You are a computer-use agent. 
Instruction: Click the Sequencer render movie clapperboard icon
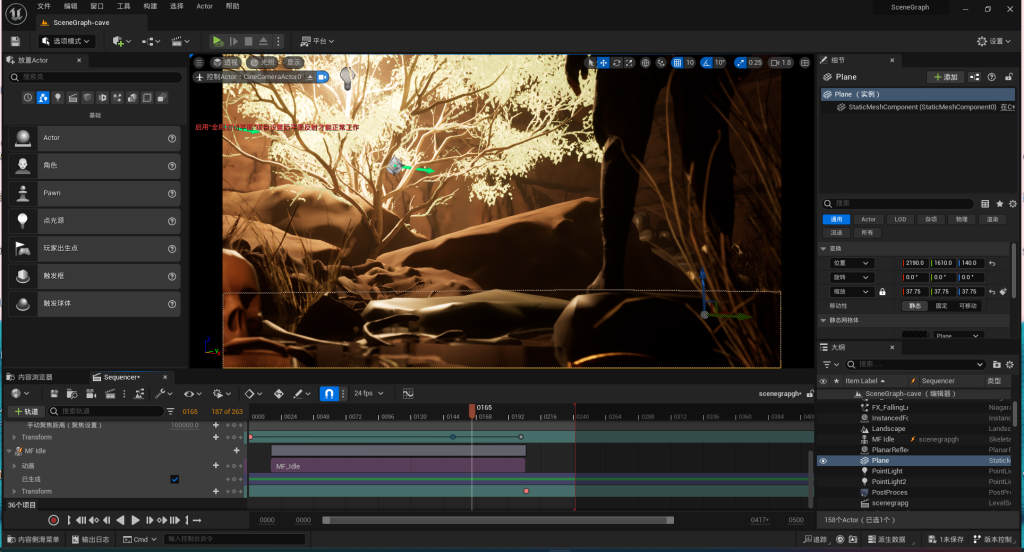110,393
